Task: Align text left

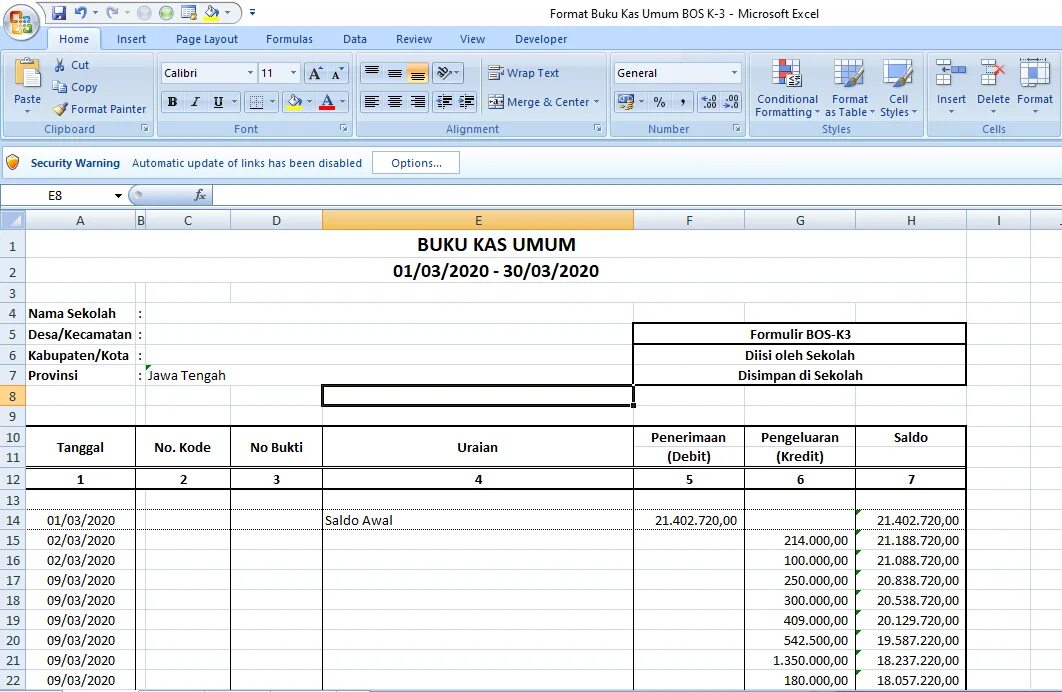Action: [372, 102]
